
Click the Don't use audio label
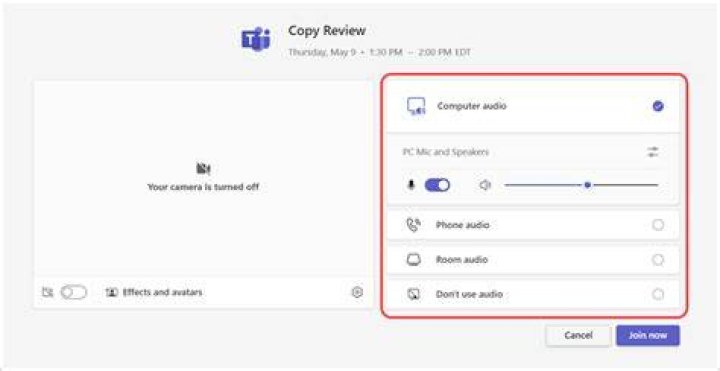(x=469, y=294)
